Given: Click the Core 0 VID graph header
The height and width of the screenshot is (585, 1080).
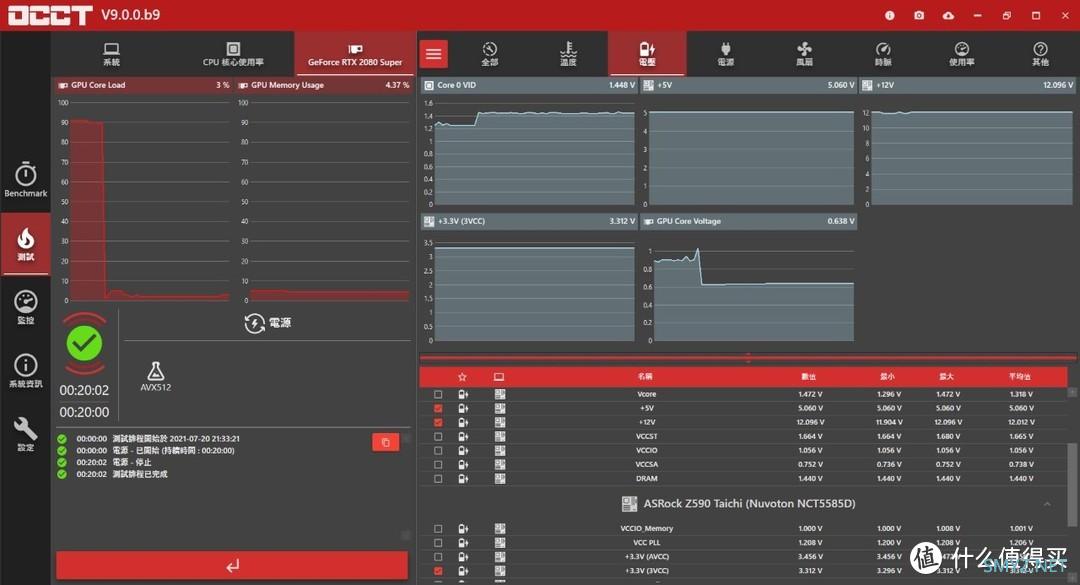Looking at the screenshot, I should pos(529,85).
